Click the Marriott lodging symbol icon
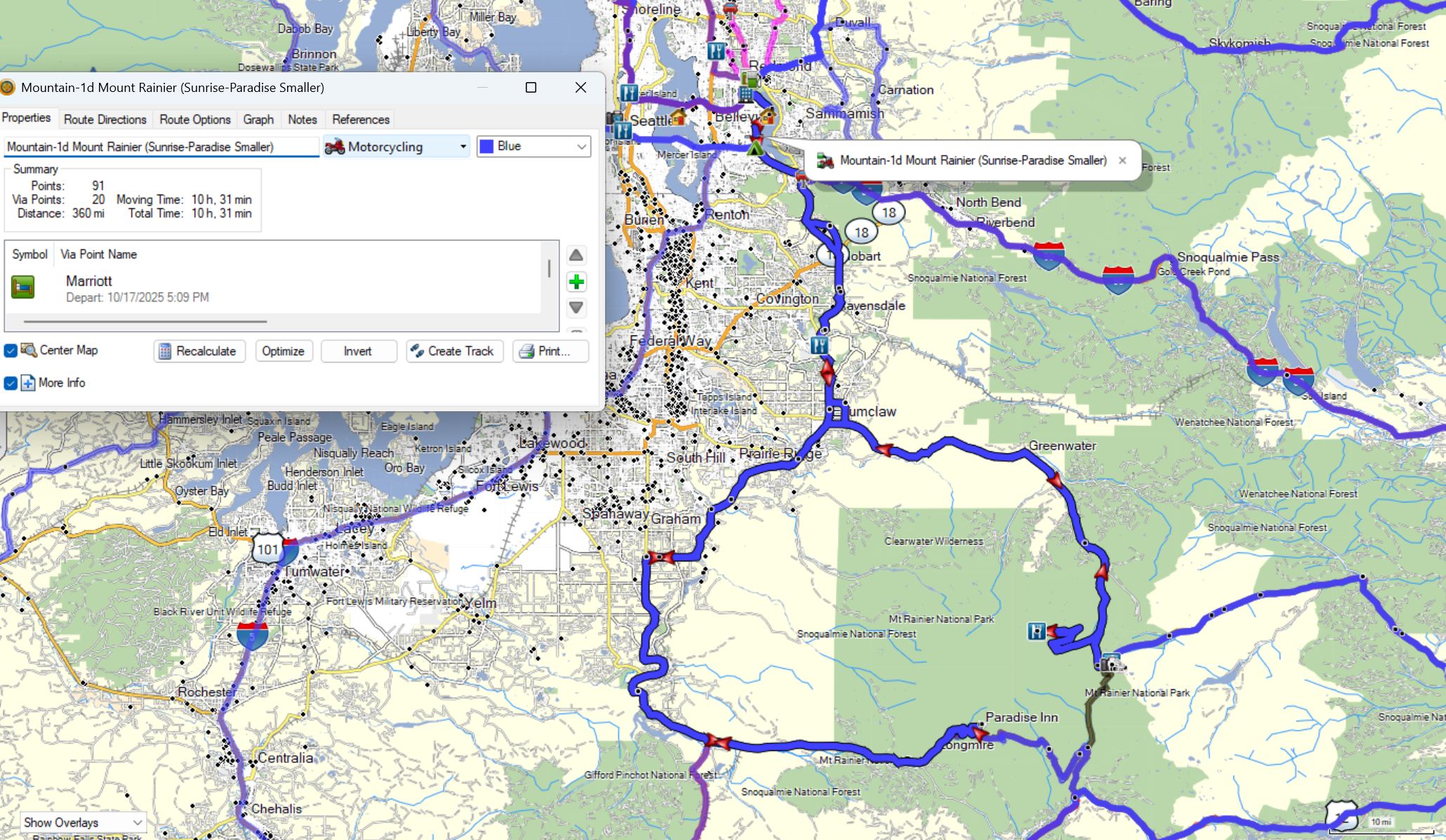1446x840 pixels. point(22,287)
